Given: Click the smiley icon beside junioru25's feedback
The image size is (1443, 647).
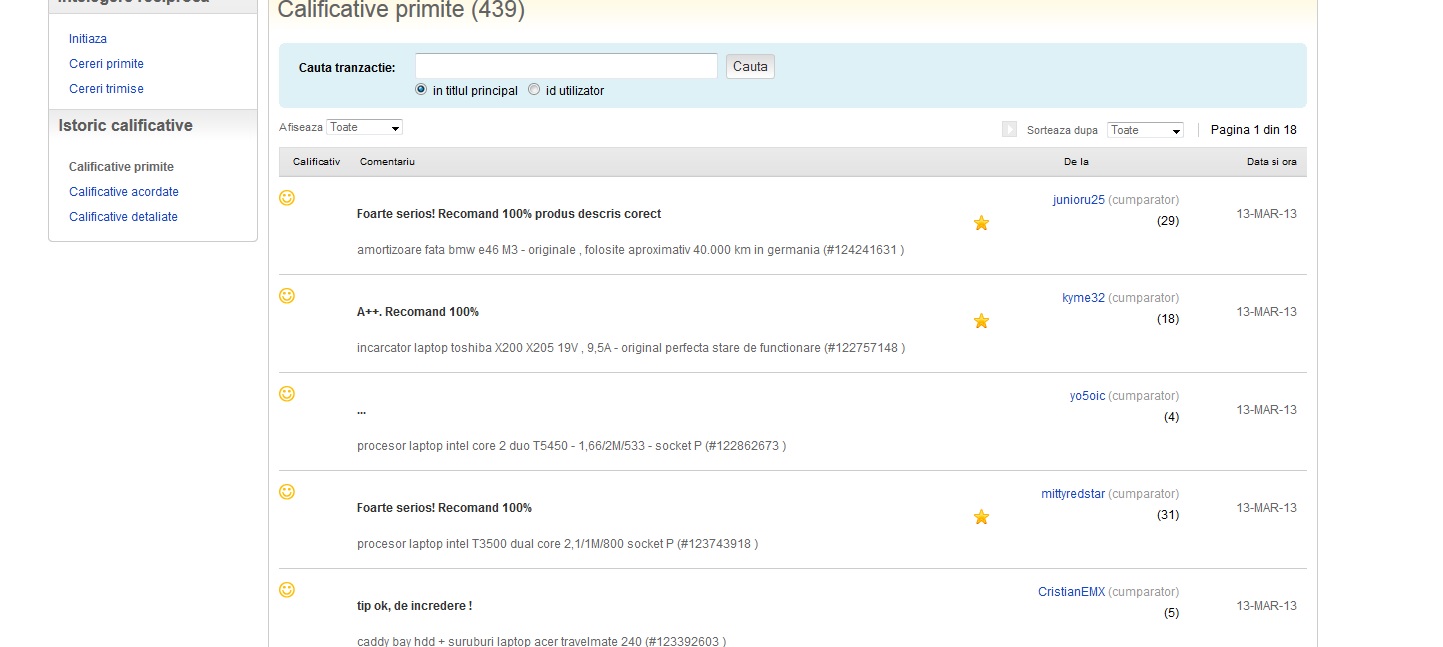Looking at the screenshot, I should click(287, 198).
